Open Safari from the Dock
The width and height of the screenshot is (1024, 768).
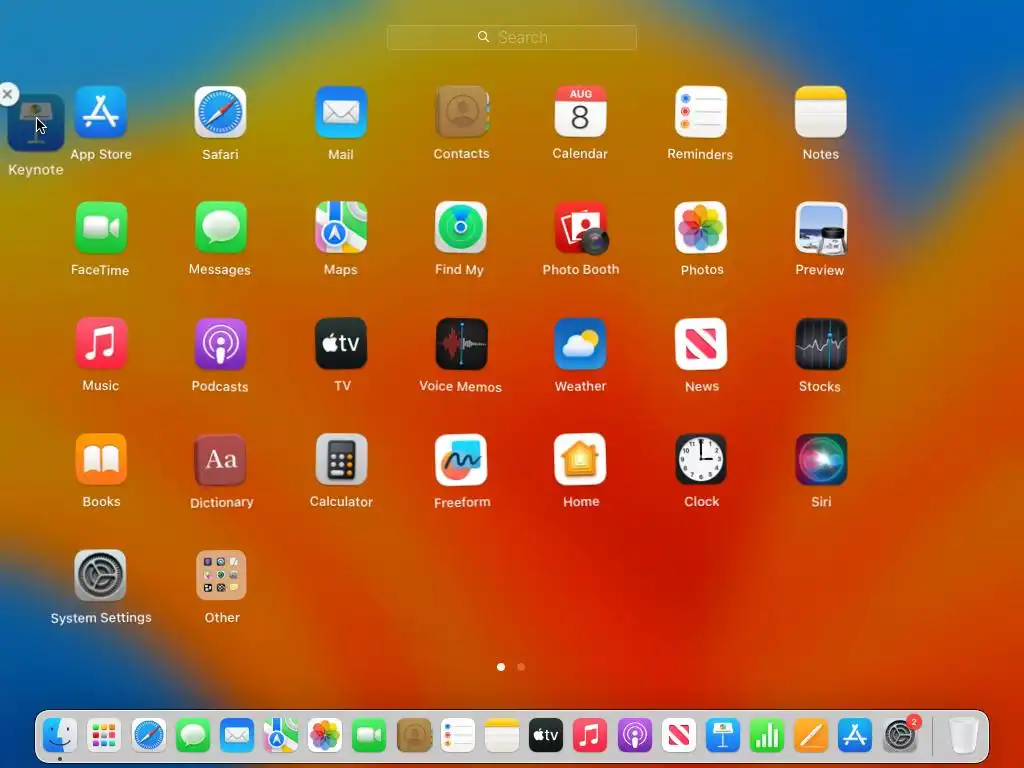click(148, 735)
